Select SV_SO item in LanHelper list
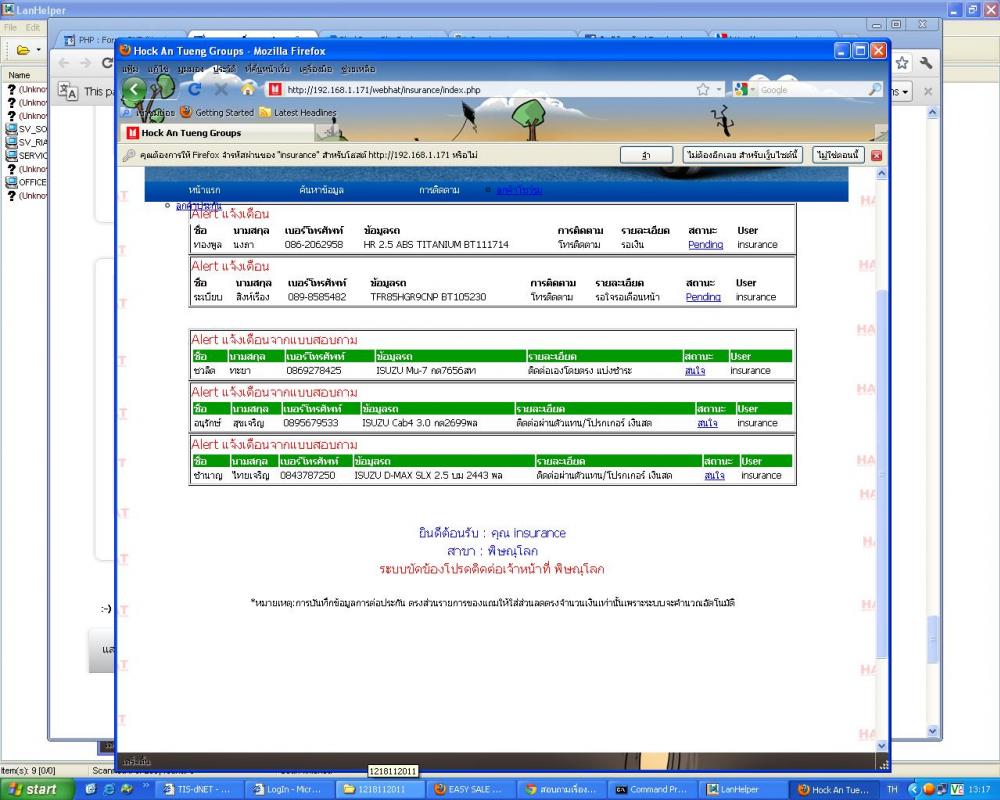Viewport: 1000px width, 800px height. (26, 129)
